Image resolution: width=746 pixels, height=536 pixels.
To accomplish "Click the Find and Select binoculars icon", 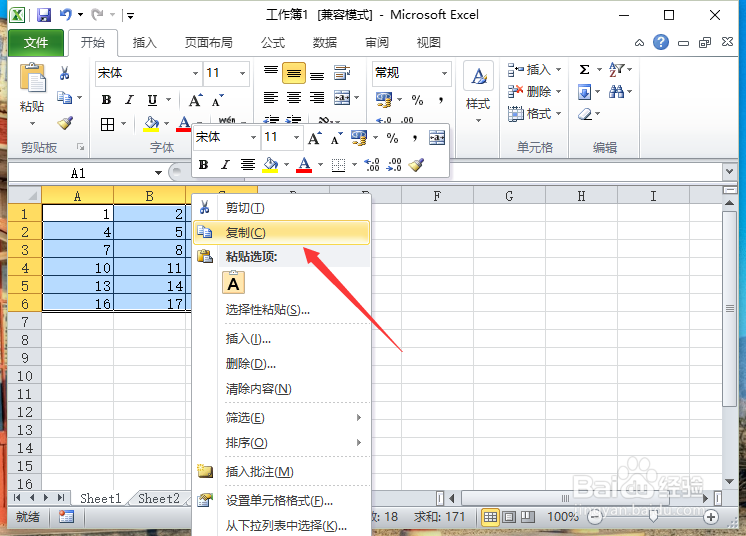I will (x=617, y=91).
